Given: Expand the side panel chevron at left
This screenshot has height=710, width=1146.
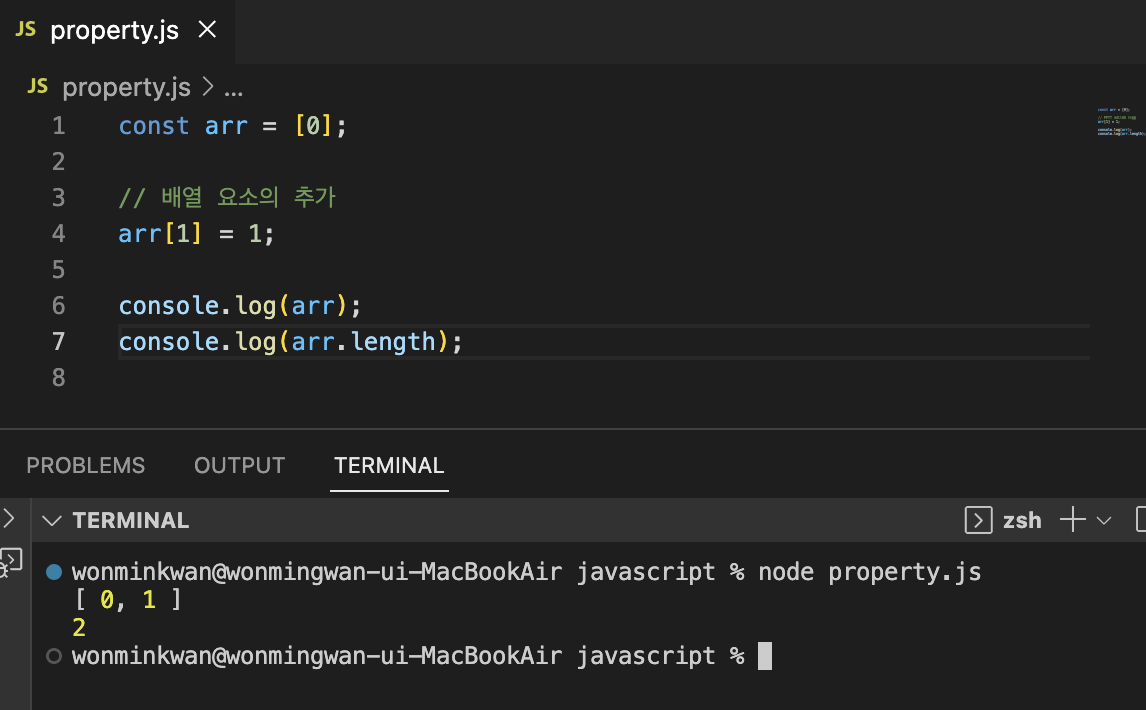Looking at the screenshot, I should [9, 518].
